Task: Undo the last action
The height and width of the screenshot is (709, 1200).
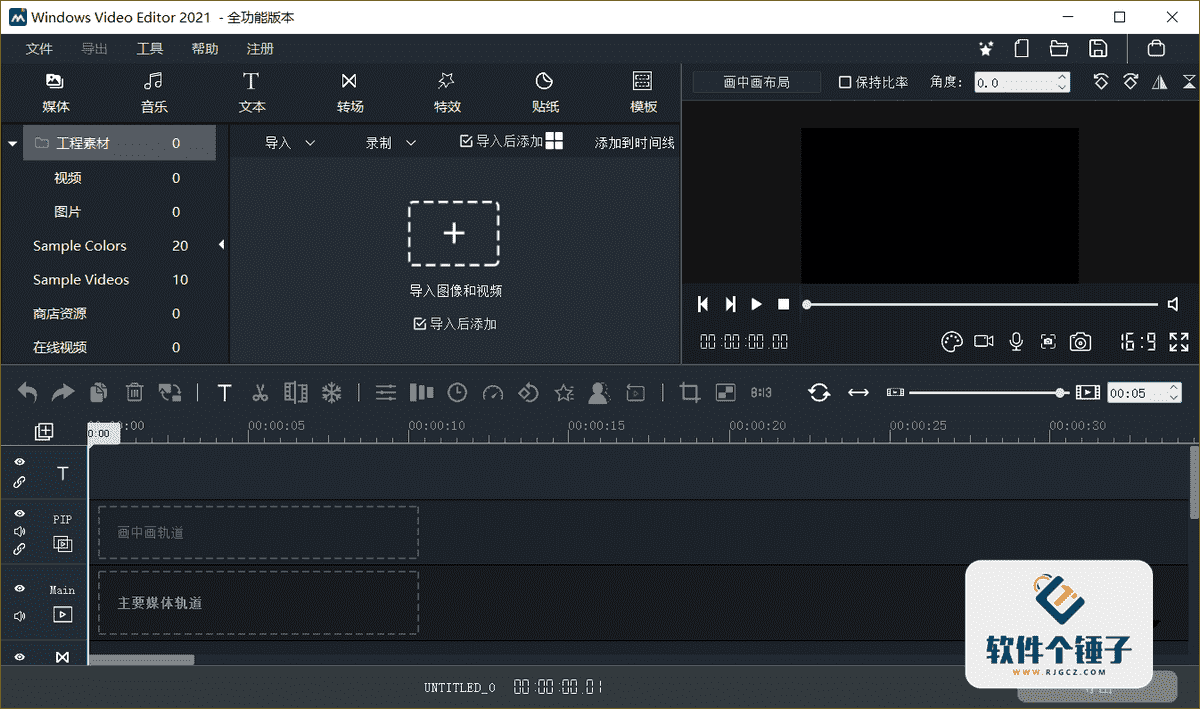Action: [27, 392]
